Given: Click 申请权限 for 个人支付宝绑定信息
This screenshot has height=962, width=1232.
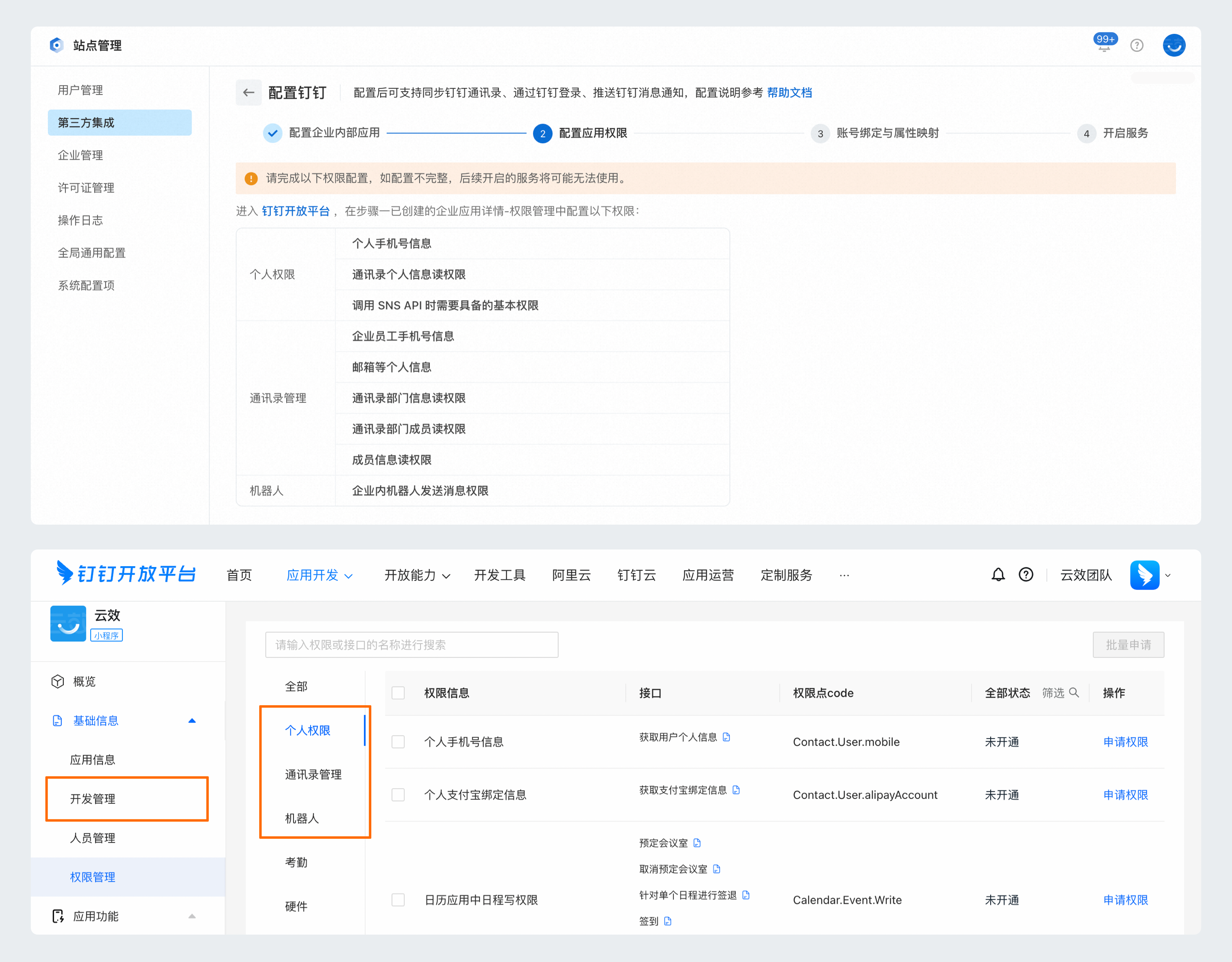Looking at the screenshot, I should point(1125,795).
